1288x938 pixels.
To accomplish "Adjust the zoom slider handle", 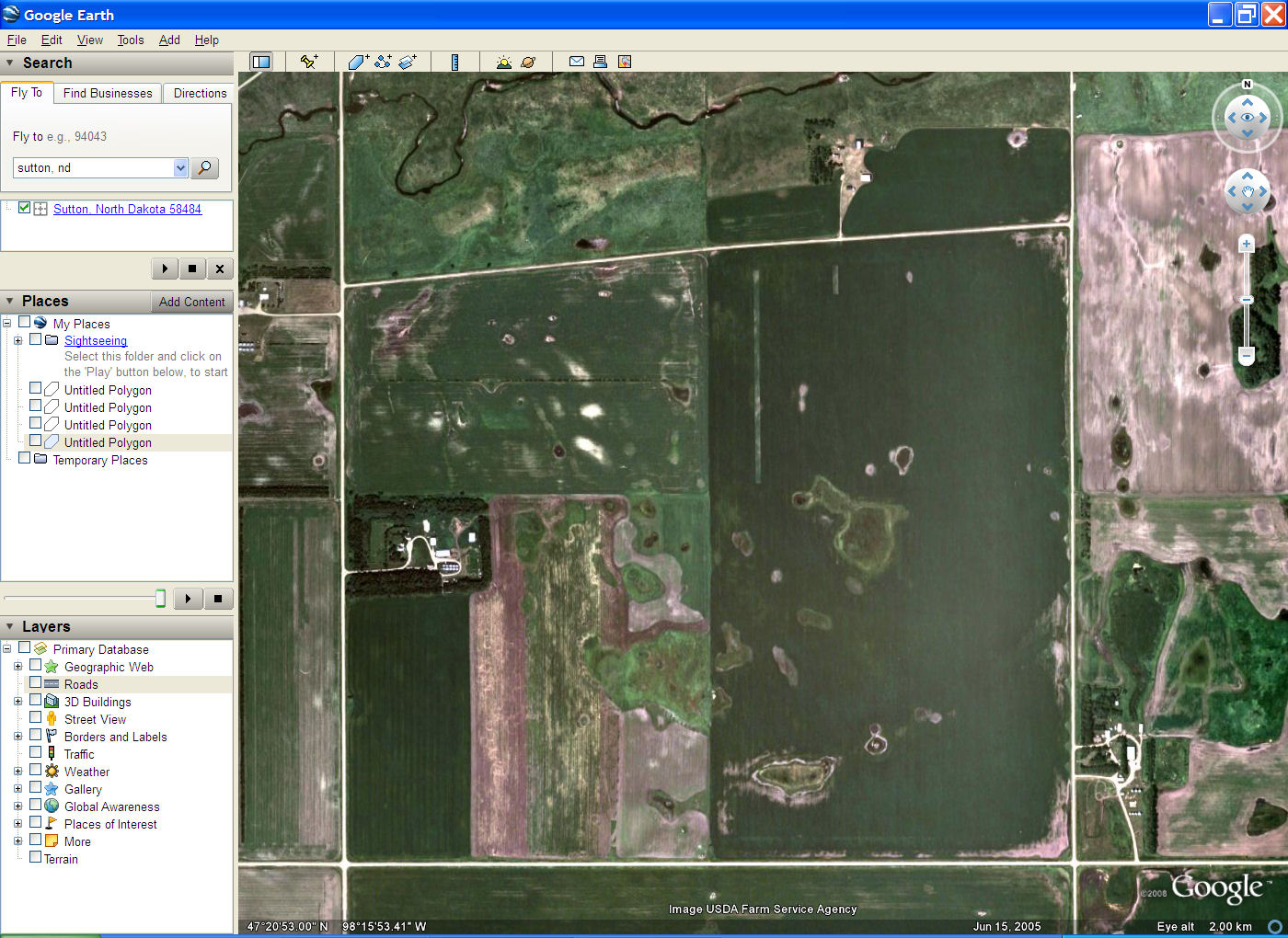I will click(1247, 300).
